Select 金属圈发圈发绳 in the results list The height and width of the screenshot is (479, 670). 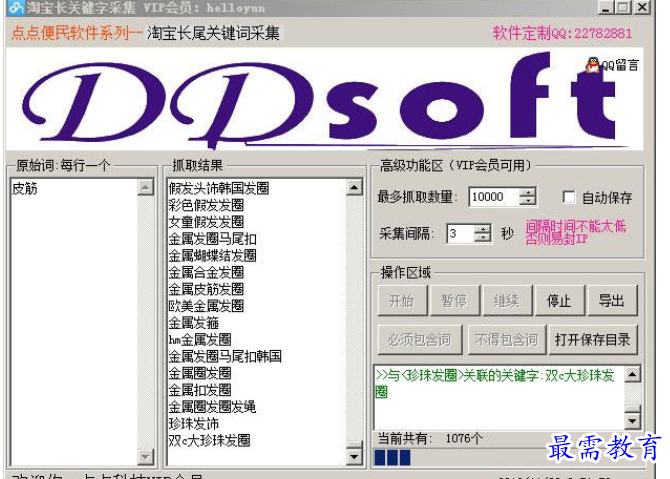point(212,407)
